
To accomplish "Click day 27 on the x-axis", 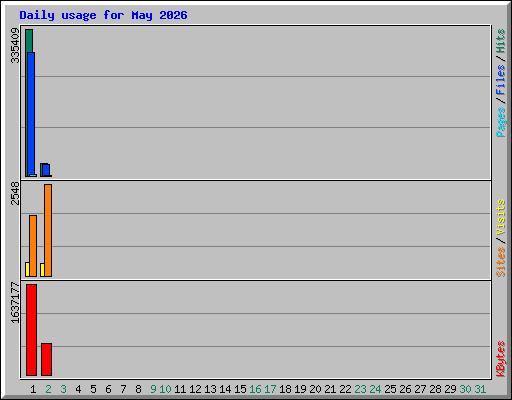I will (x=420, y=389).
